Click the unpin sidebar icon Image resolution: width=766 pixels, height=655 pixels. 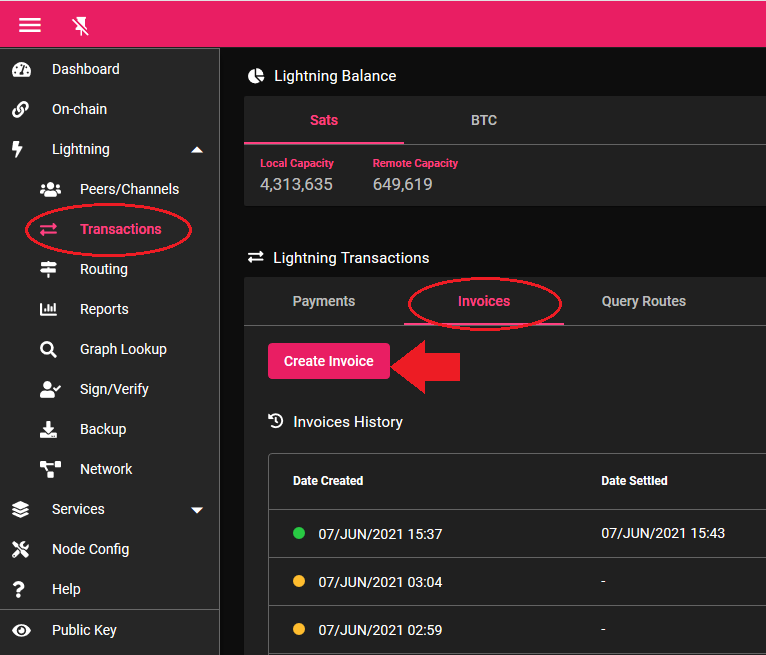pos(80,25)
